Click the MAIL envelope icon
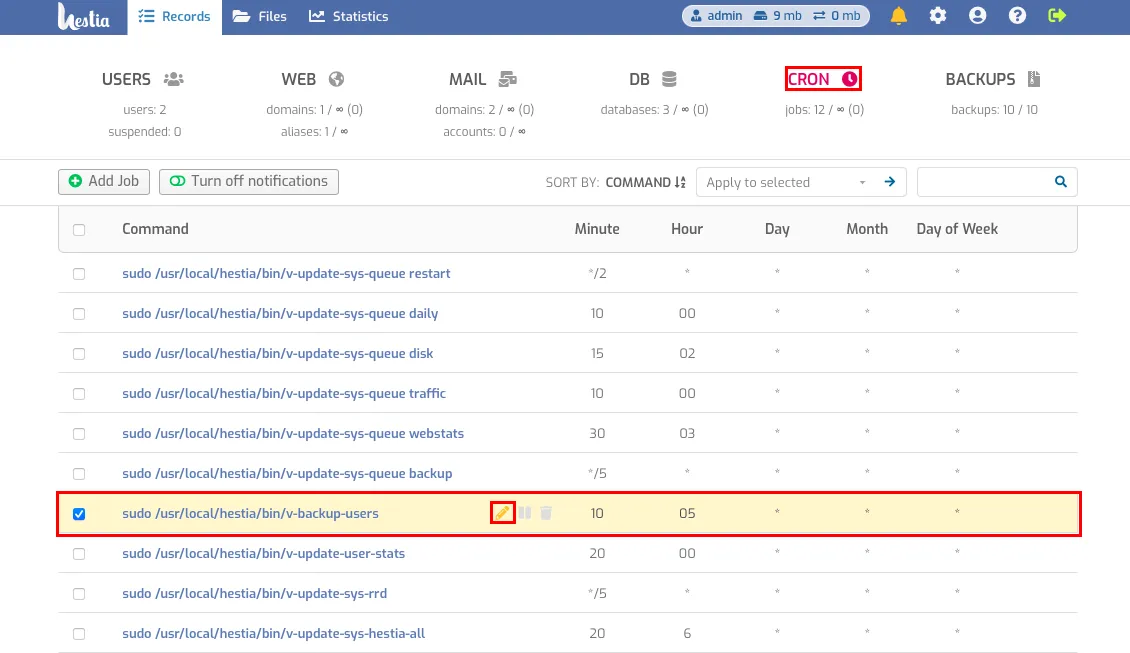Viewport: 1130px width, 653px height. pyautogui.click(x=508, y=79)
